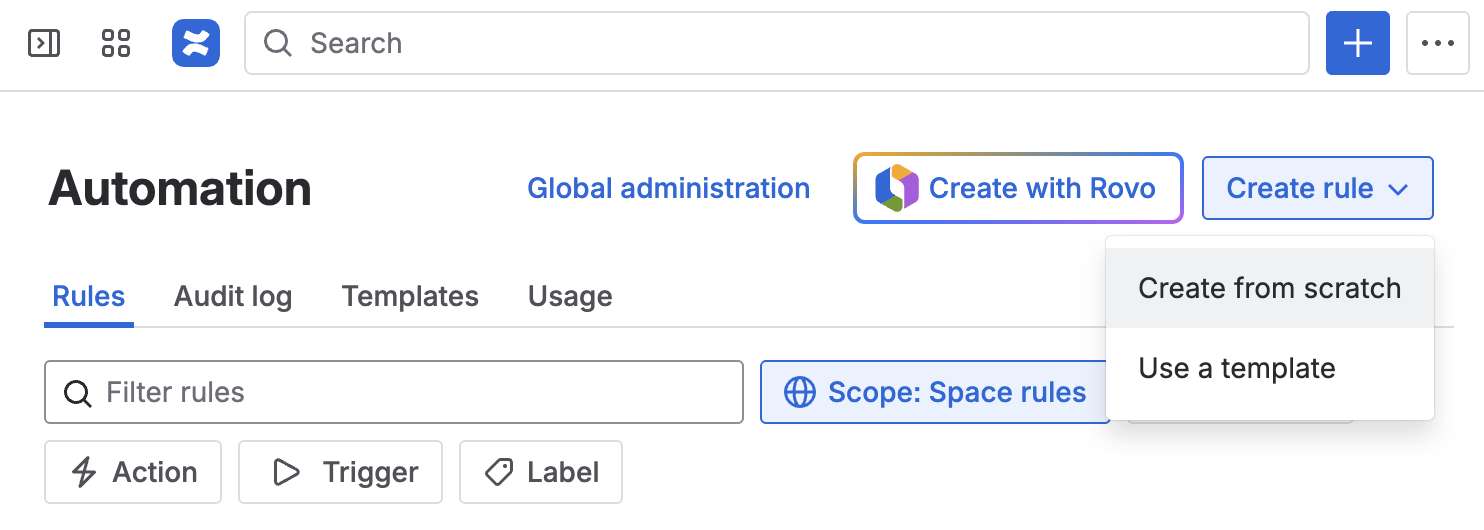
Task: Open the Templates tab
Action: tap(410, 296)
